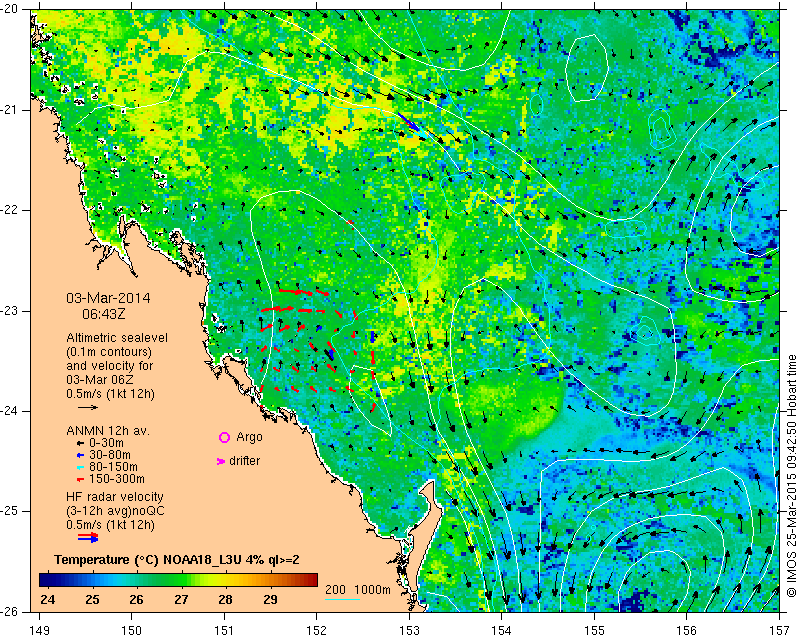
Task: Click the magenta drifter arrow marker in legend
Action: pos(221,461)
